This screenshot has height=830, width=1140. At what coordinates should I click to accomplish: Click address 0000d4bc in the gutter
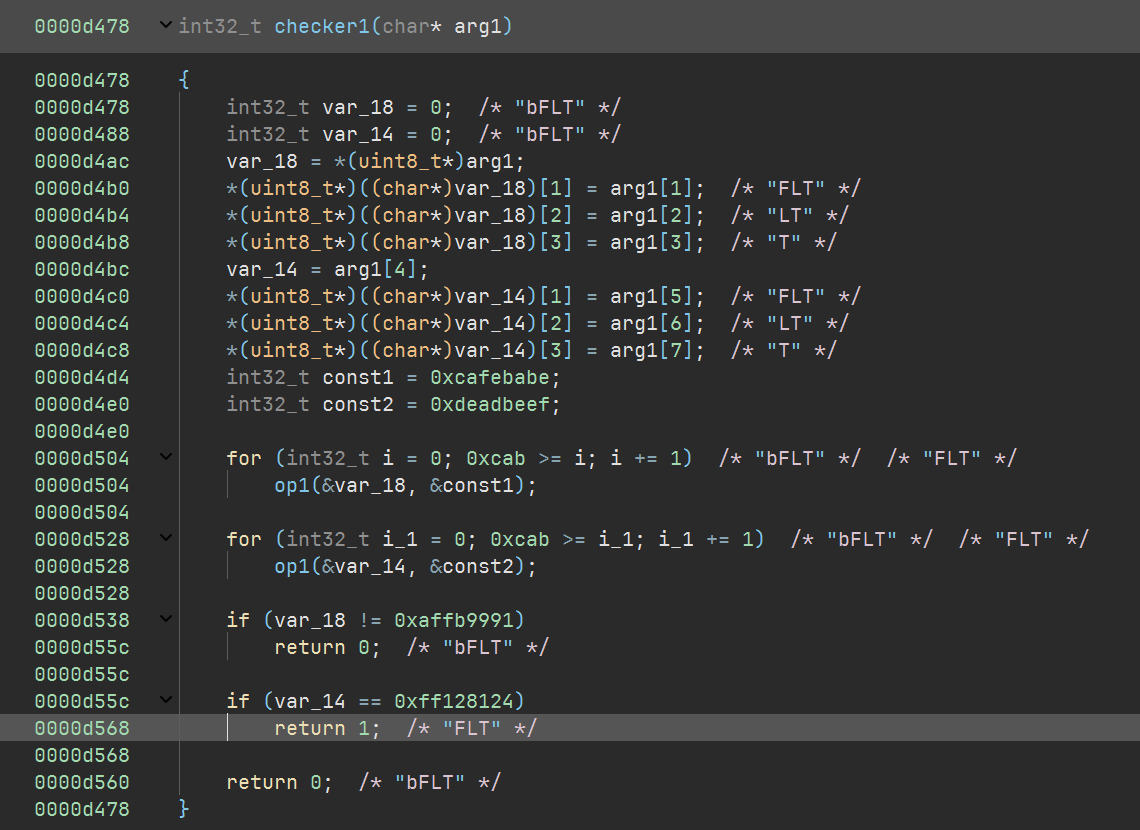tap(82, 269)
